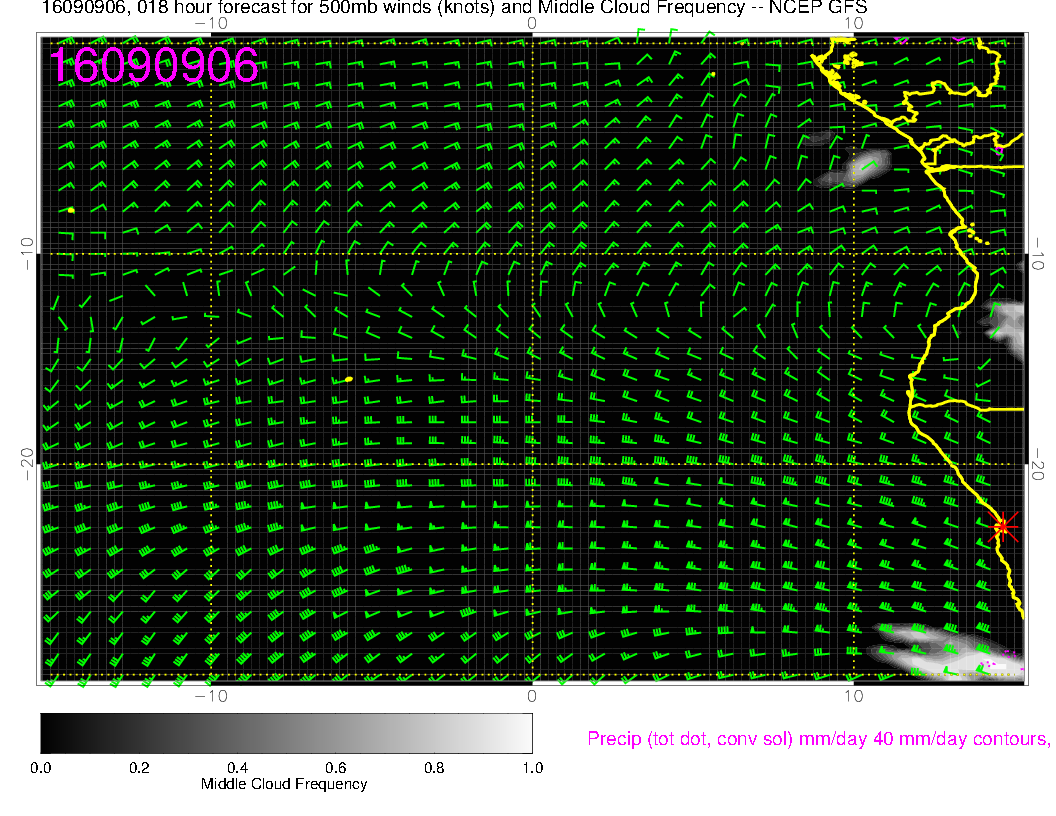Click the magenta Precip legend text
Viewport: 1056px width, 816px height.
point(817,739)
